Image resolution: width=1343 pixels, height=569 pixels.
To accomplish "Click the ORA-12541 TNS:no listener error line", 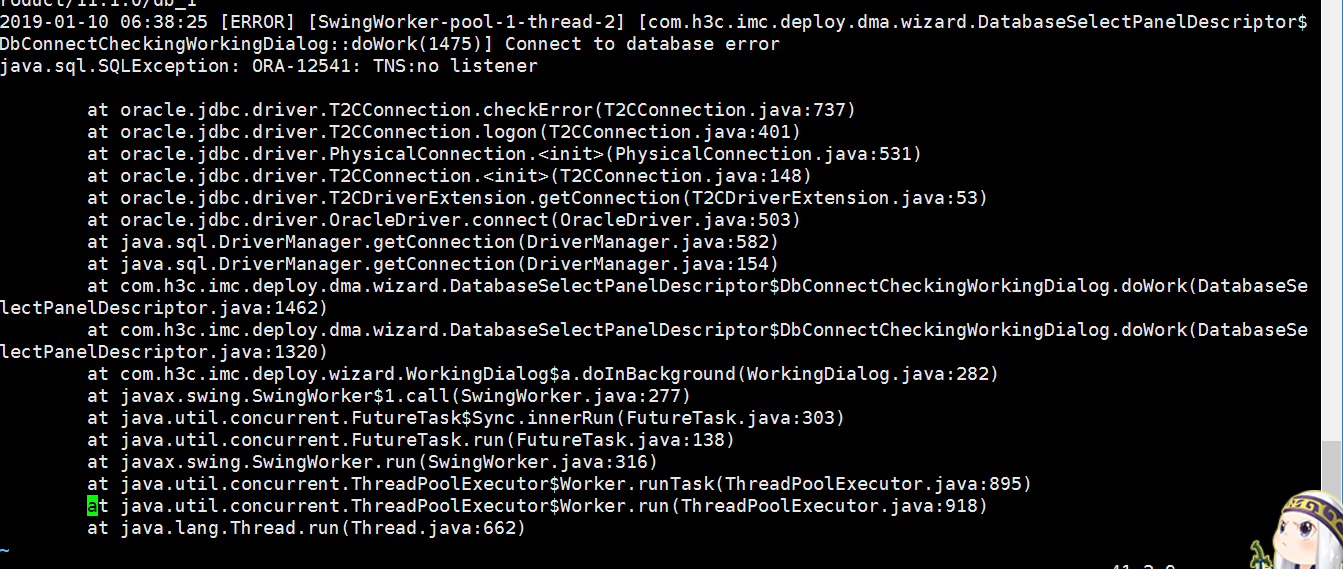I will pos(268,66).
